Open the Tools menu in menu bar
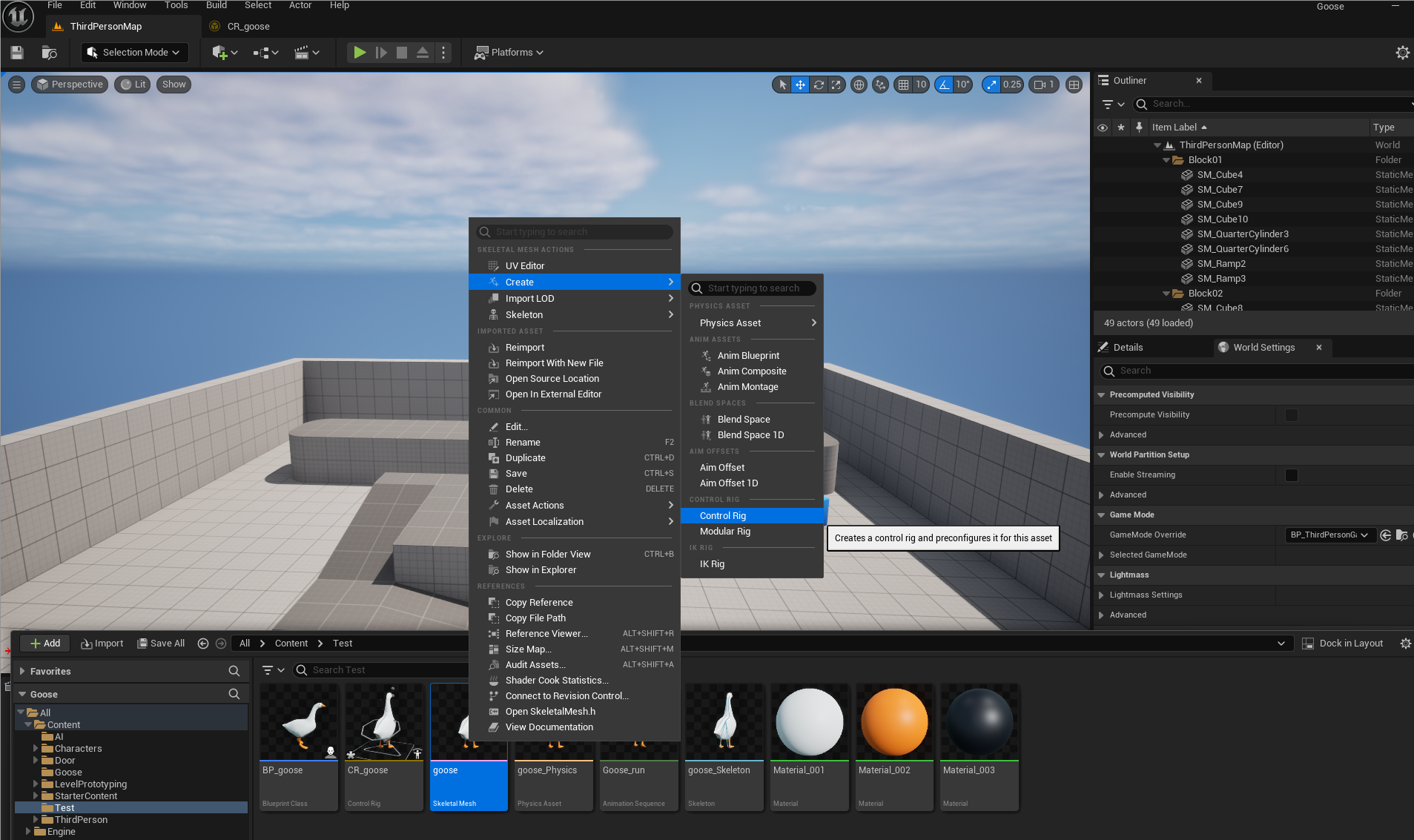This screenshot has height=840, width=1414. (176, 5)
